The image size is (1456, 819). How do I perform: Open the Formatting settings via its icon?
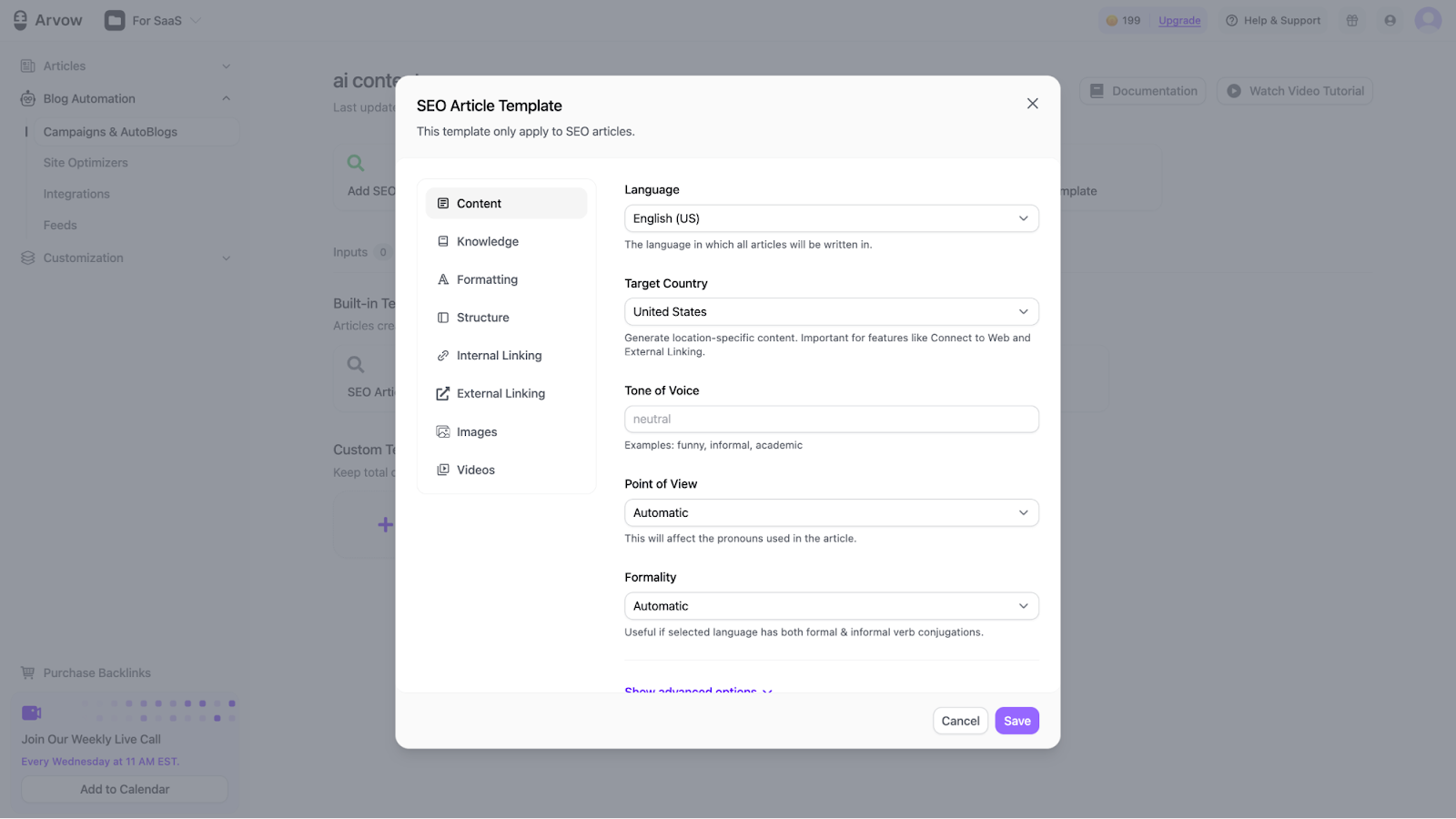pyautogui.click(x=442, y=279)
